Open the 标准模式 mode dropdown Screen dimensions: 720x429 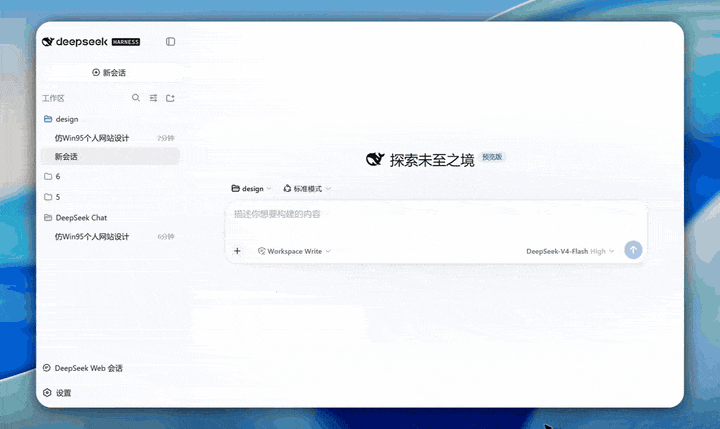tap(307, 189)
